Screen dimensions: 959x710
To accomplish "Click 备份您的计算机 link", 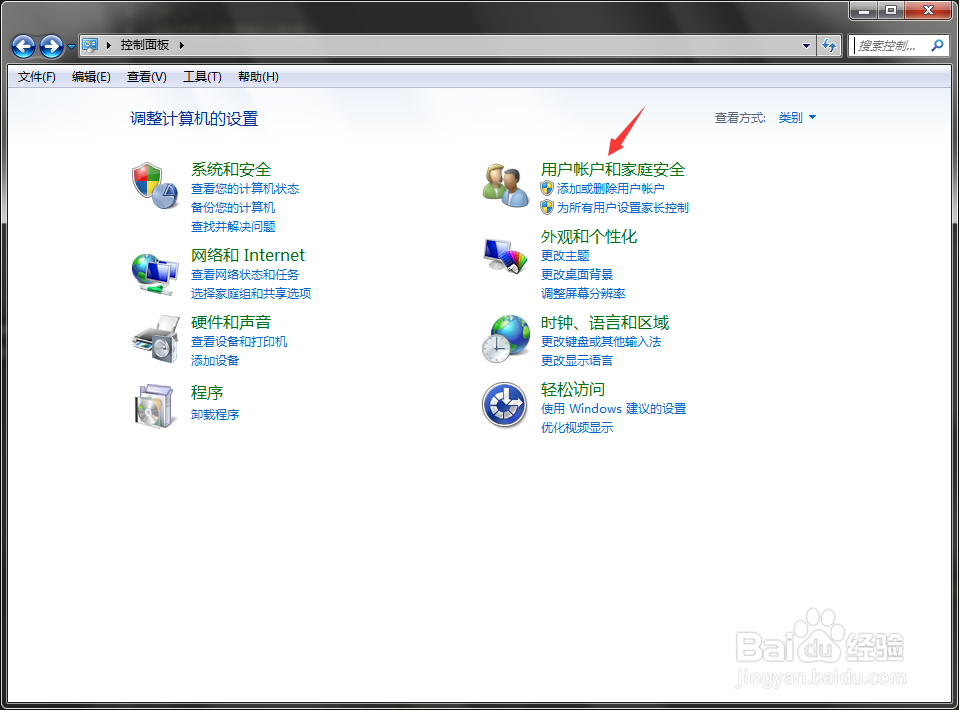I will [x=233, y=208].
